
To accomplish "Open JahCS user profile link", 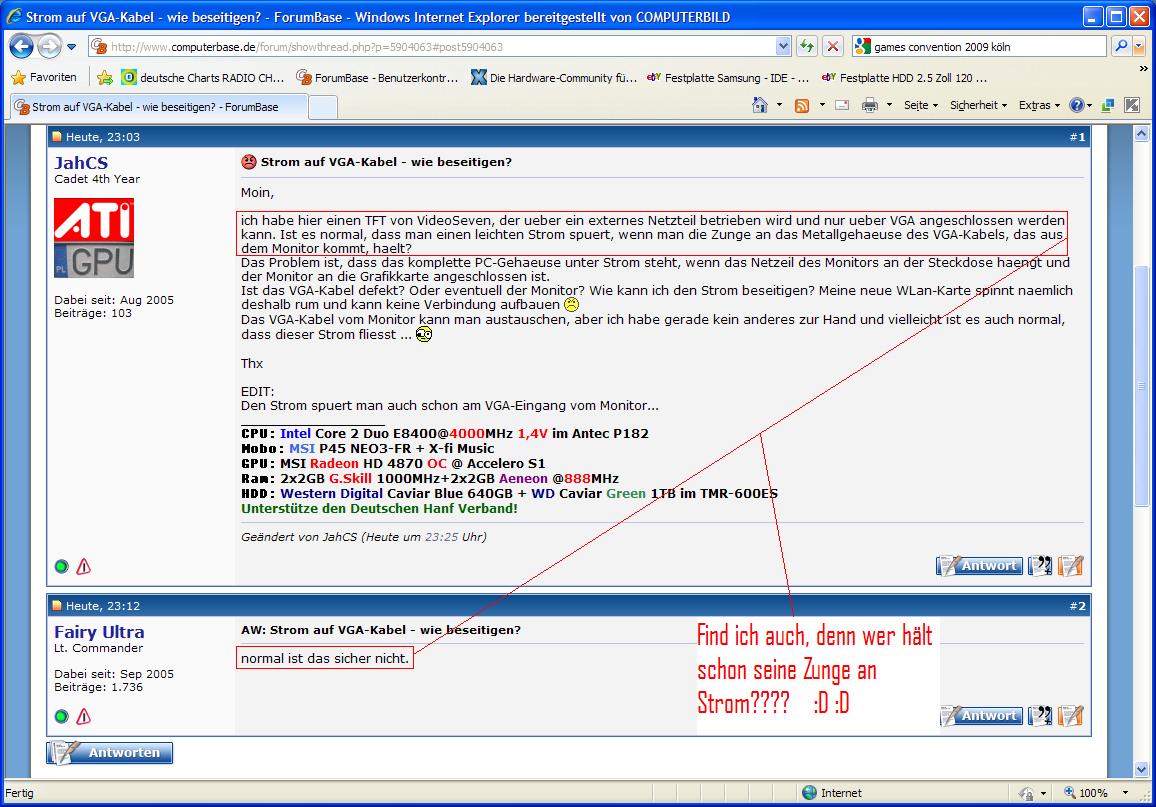I will [81, 163].
